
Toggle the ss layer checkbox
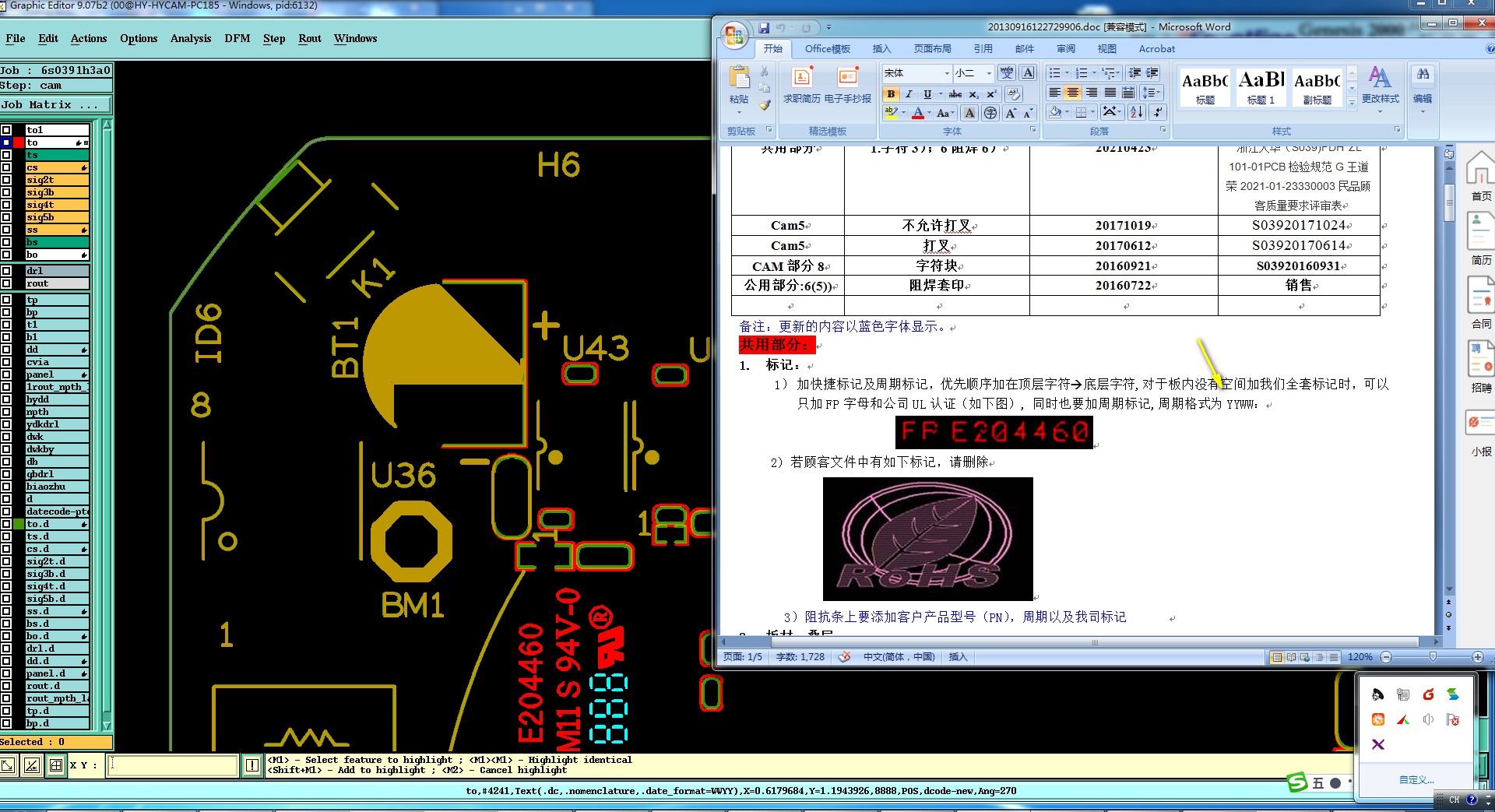[x=6, y=230]
